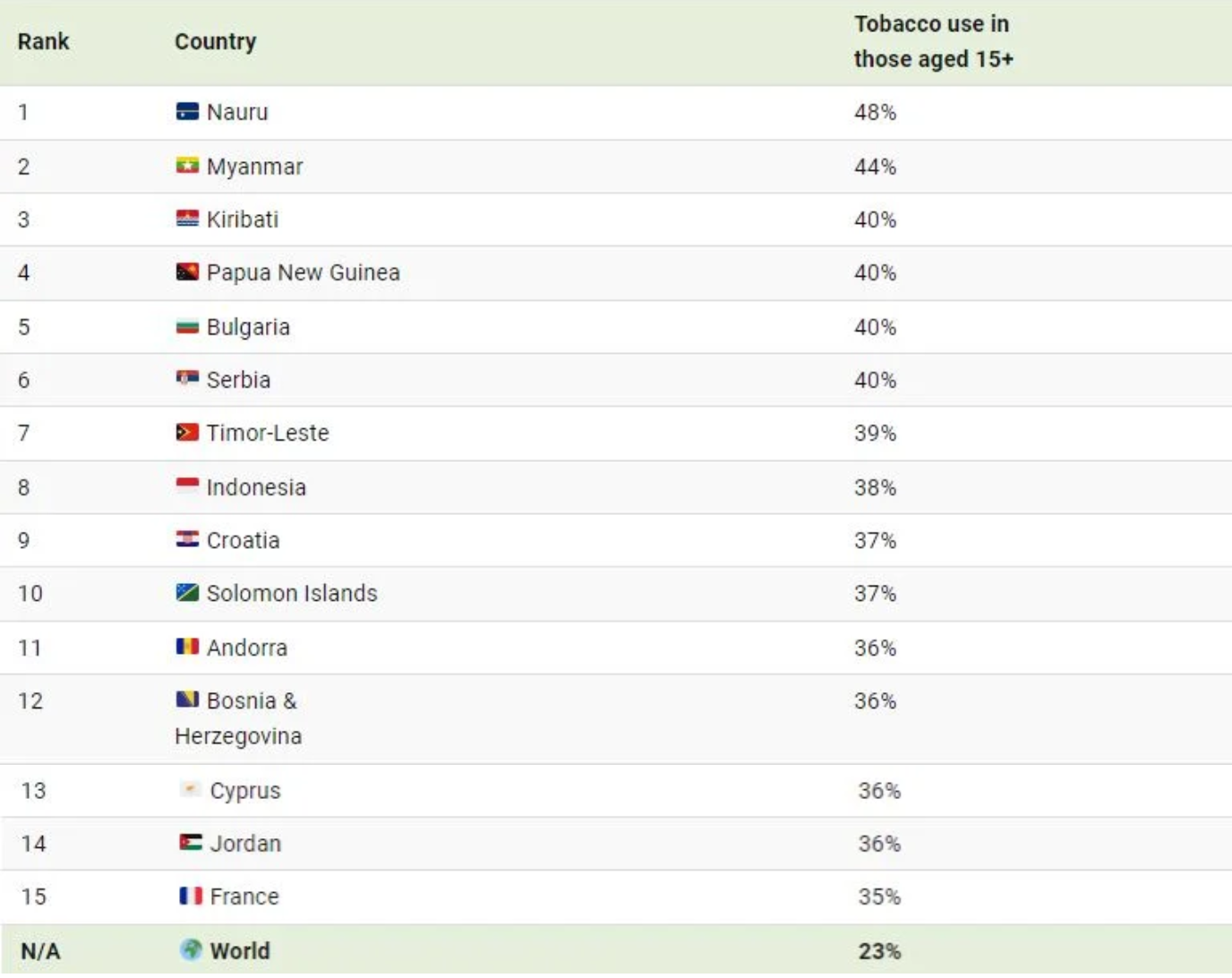This screenshot has height=978, width=1232.
Task: Click the Jordan flag icon
Action: 191,843
